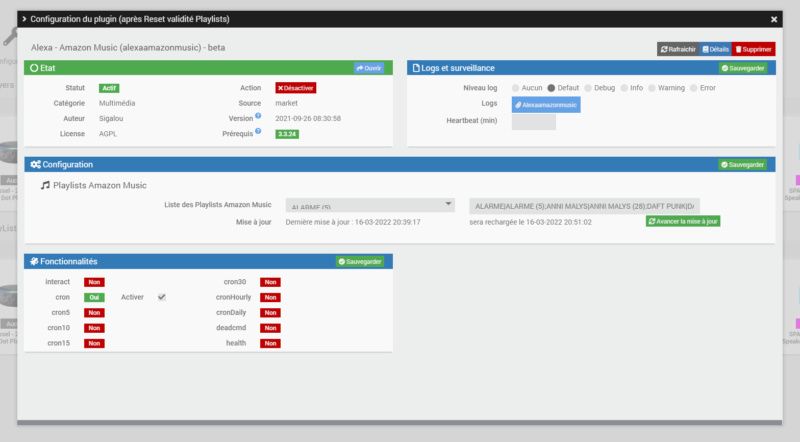Click the playlists string text field
This screenshot has width=800, height=442.
pyautogui.click(x=584, y=206)
